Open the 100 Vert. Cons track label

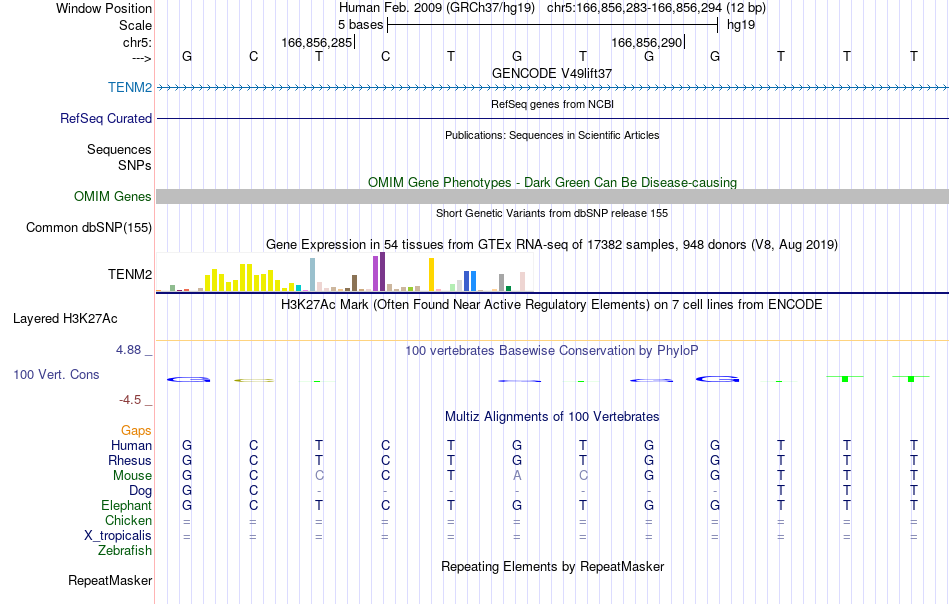(56, 374)
